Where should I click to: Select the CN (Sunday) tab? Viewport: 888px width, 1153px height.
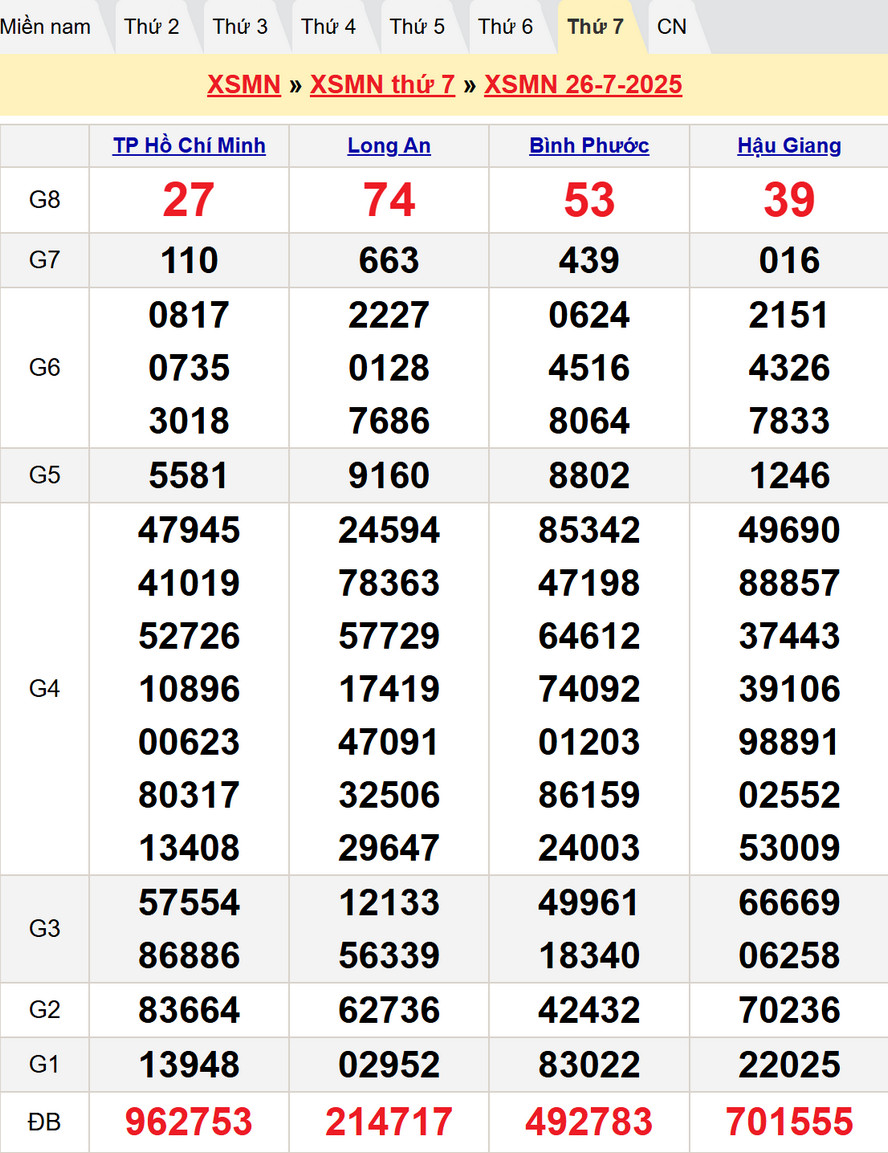coord(672,27)
